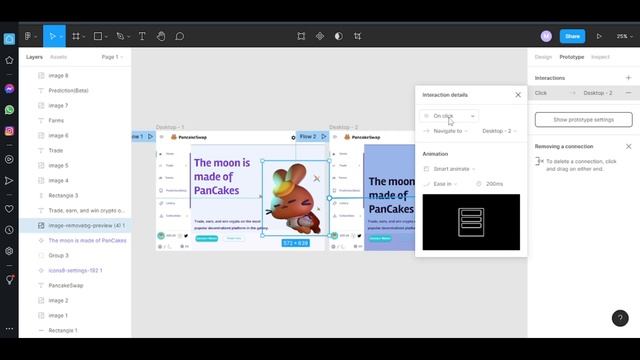The height and width of the screenshot is (360, 640).
Task: Click the animation preview thumbnail
Action: point(471,222)
